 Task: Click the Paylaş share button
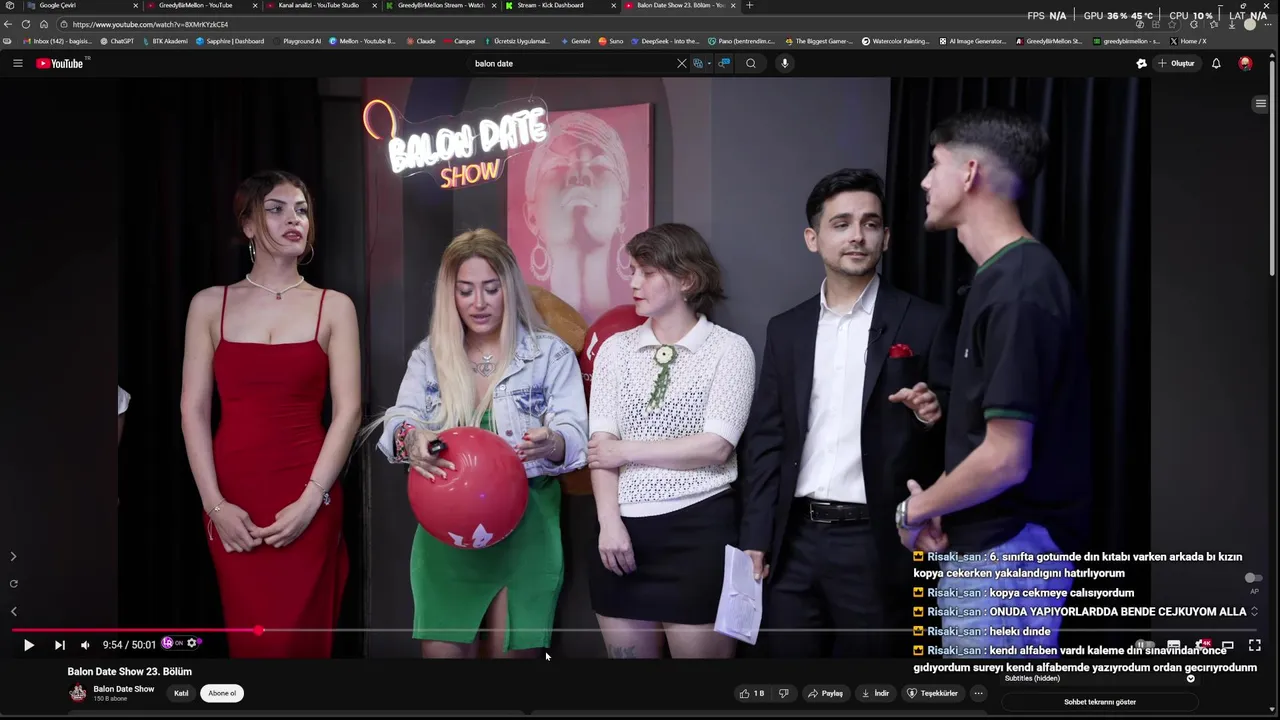826,693
